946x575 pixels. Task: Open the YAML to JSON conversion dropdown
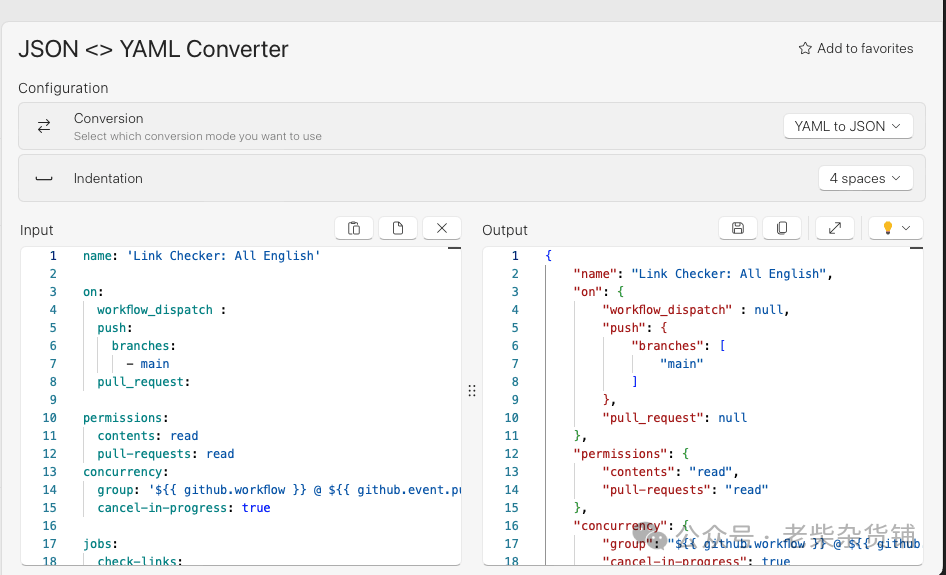848,126
